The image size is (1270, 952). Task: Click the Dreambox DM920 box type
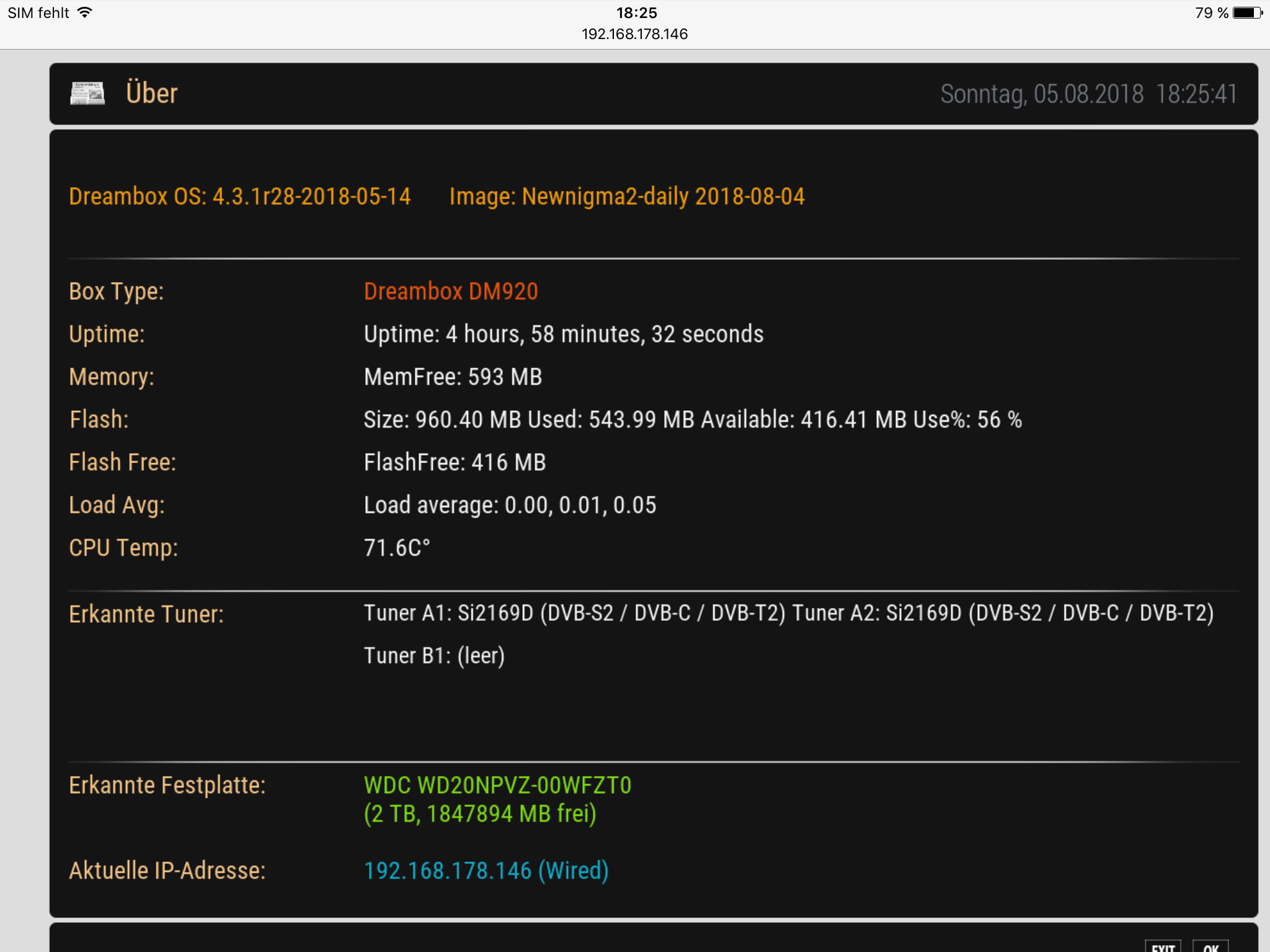tap(451, 291)
